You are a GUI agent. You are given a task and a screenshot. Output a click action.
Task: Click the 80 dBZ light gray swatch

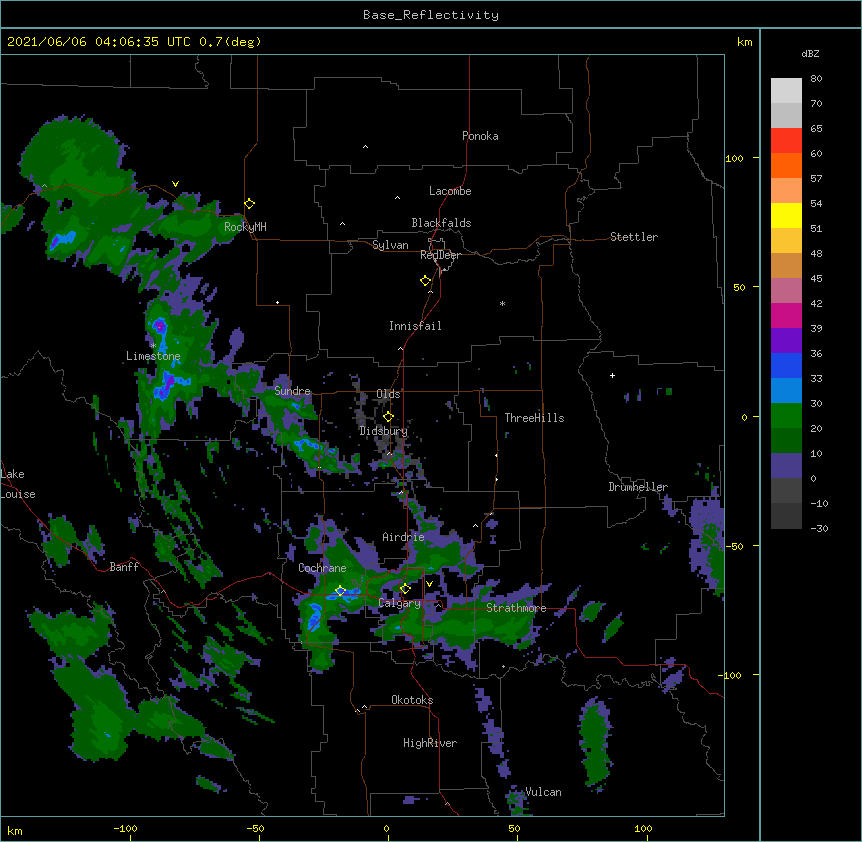click(786, 91)
